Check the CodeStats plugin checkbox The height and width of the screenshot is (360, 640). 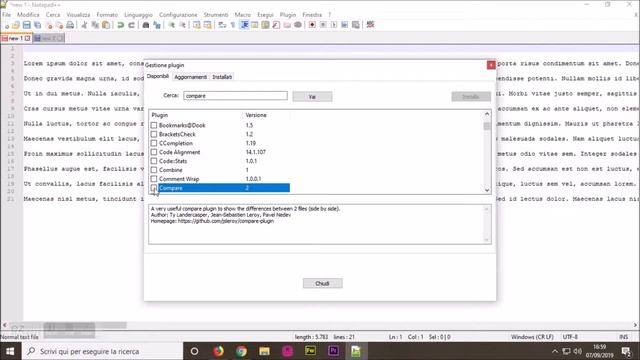(x=154, y=161)
